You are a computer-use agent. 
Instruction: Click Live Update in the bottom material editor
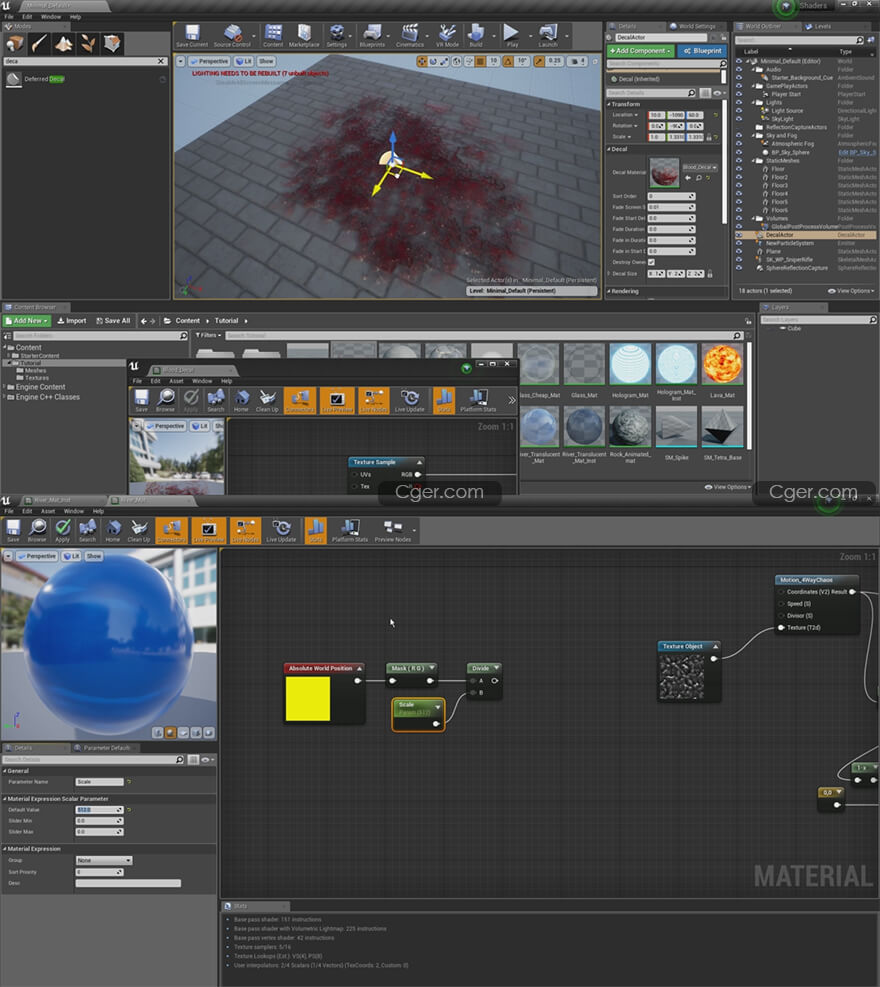click(x=281, y=531)
